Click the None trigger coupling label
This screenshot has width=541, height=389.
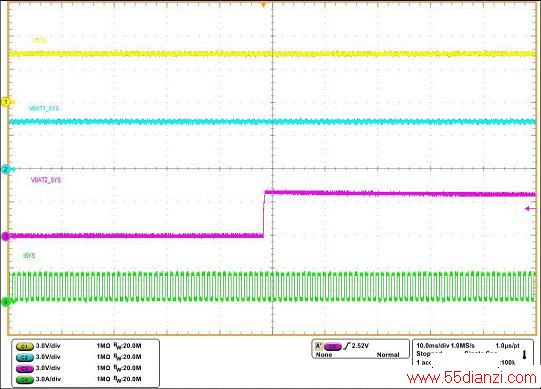coord(324,355)
